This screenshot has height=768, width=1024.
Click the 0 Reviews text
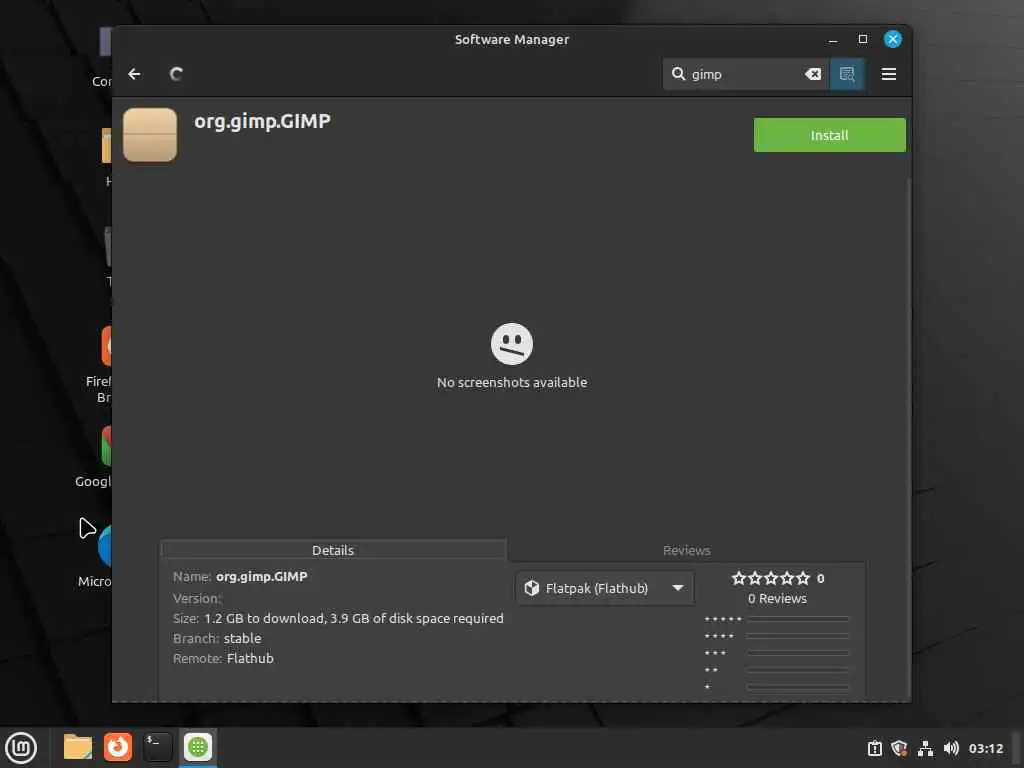coord(777,599)
